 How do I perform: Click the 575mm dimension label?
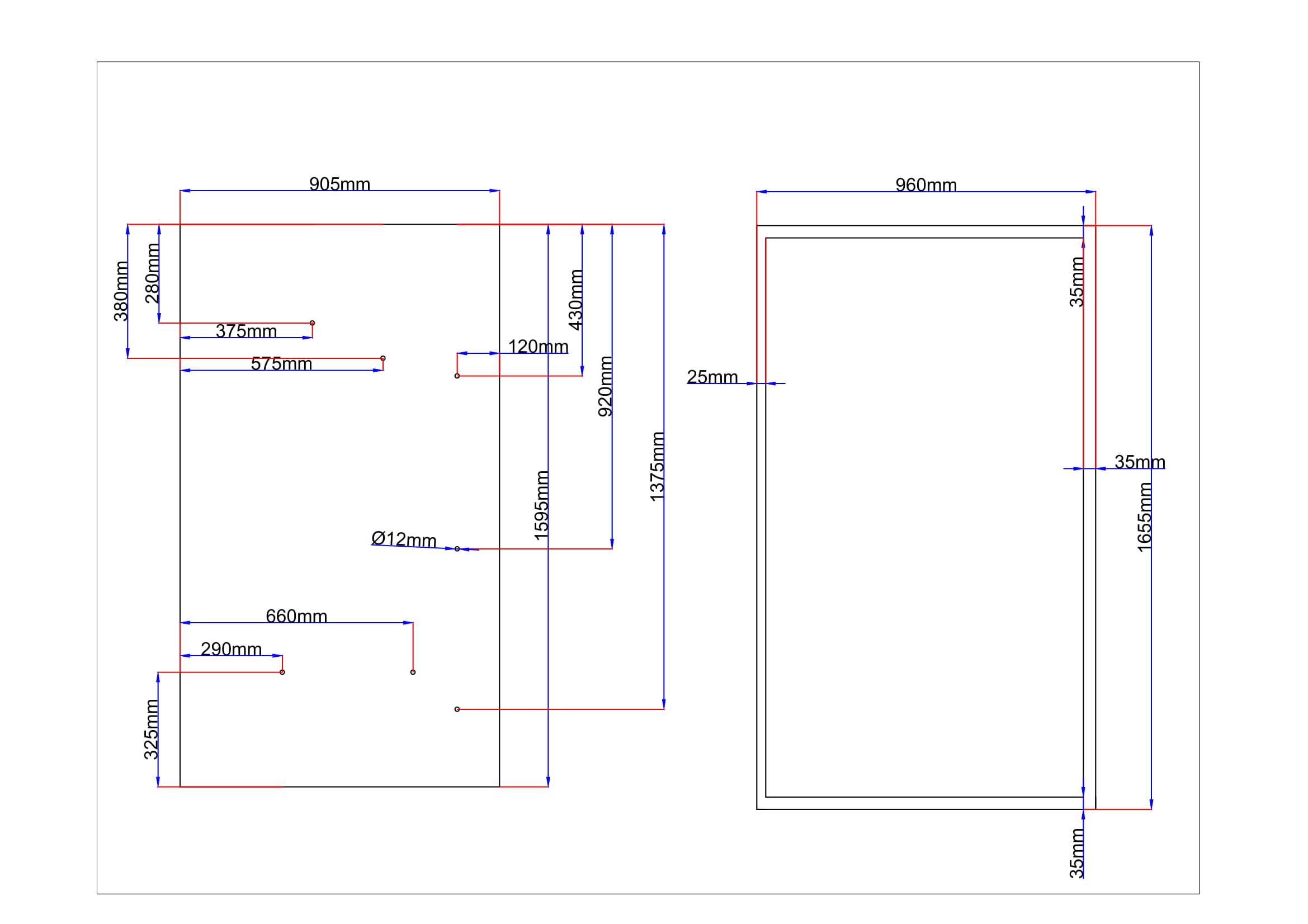point(281,364)
